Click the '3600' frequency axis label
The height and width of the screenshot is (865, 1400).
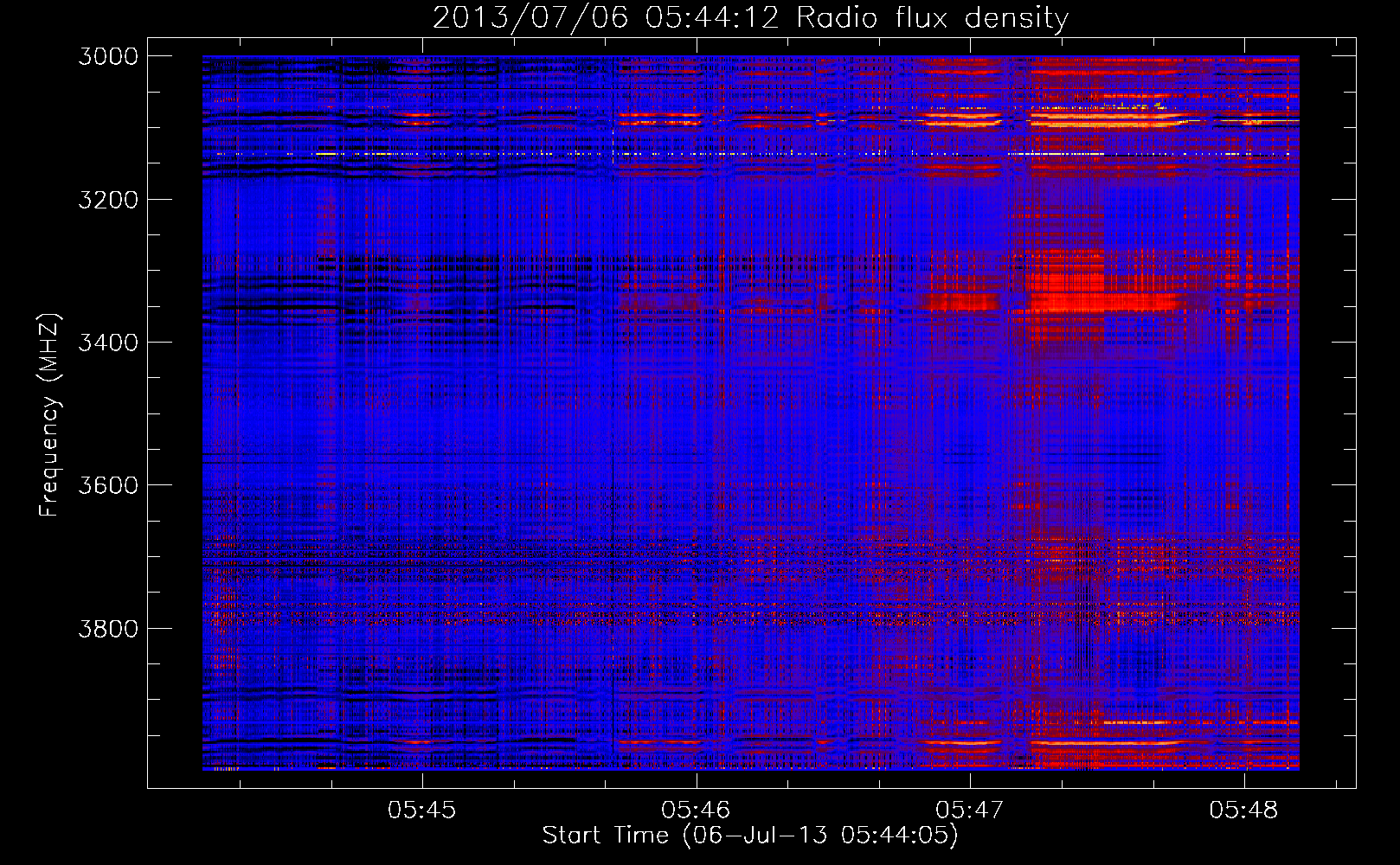(108, 485)
